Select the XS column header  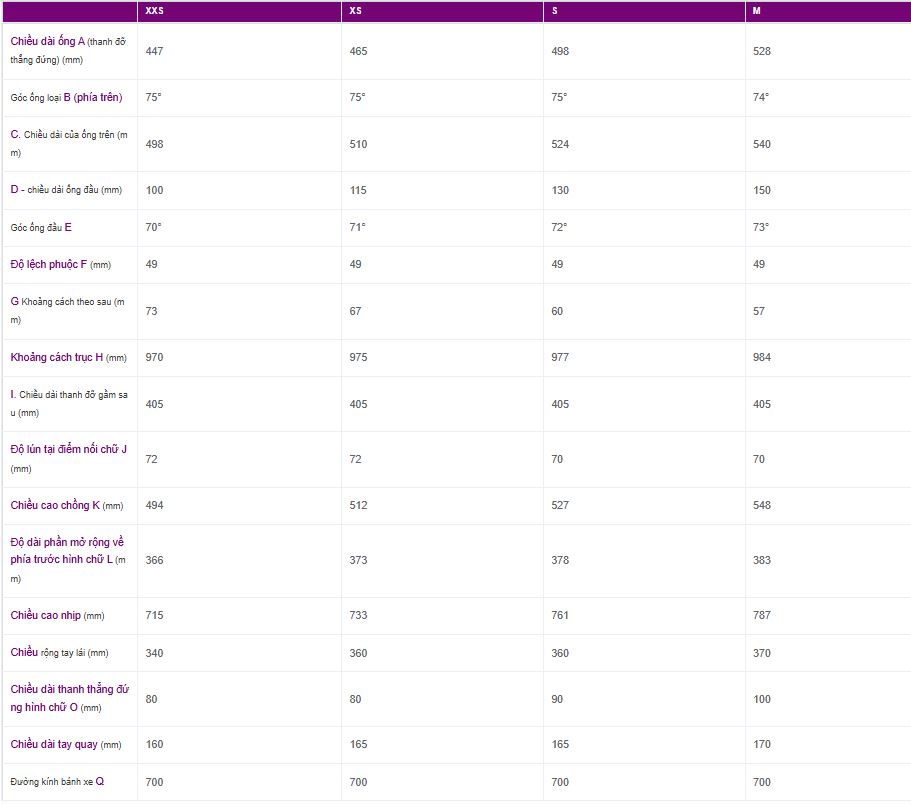[x=357, y=12]
